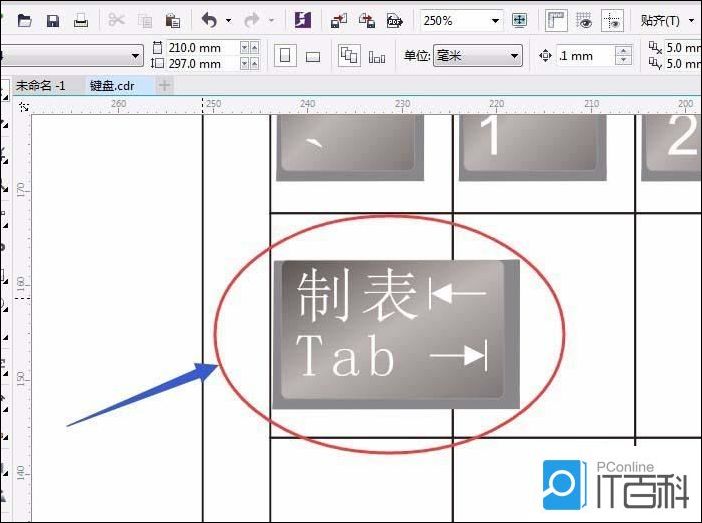Click the nudge distance .1 mm field

coord(586,56)
